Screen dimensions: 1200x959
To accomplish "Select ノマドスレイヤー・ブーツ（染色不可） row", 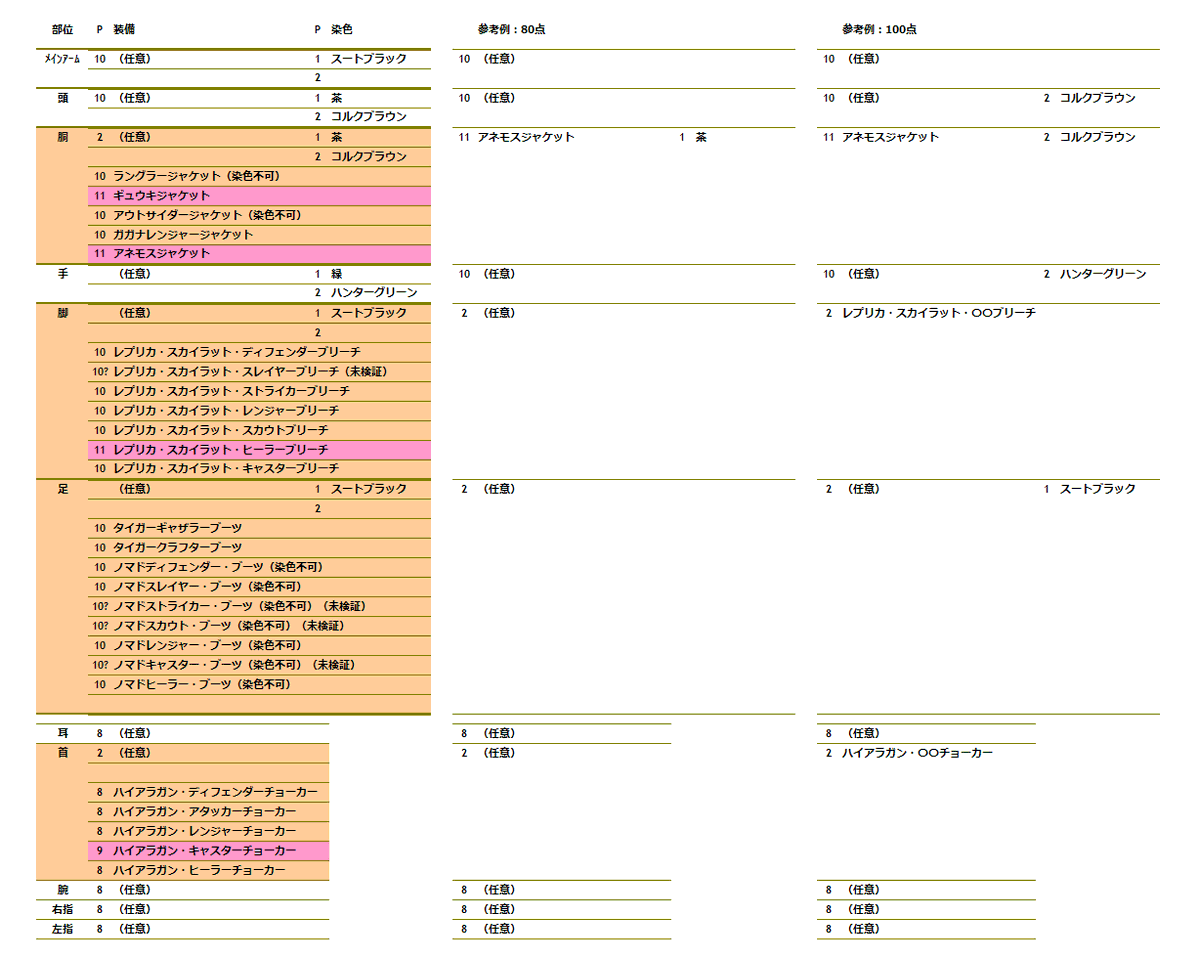I will pos(259,587).
